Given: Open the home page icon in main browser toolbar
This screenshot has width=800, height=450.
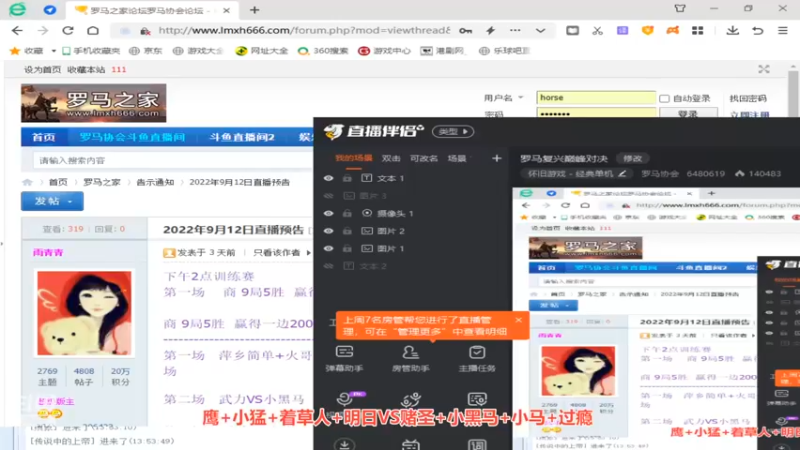Looking at the screenshot, I should pyautogui.click(x=93, y=31).
